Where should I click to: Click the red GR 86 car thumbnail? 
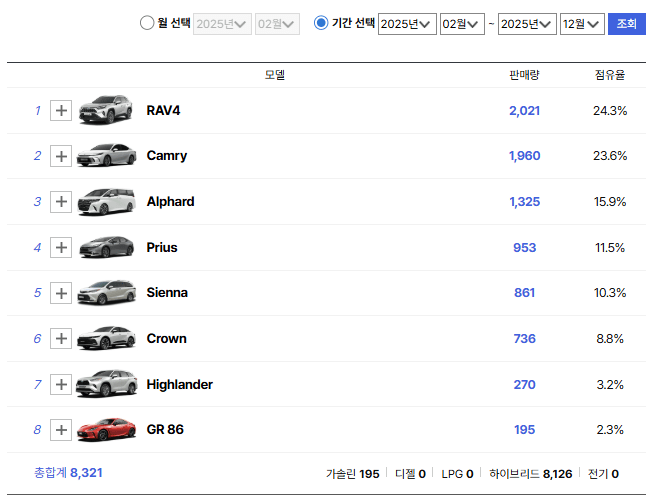(x=106, y=430)
